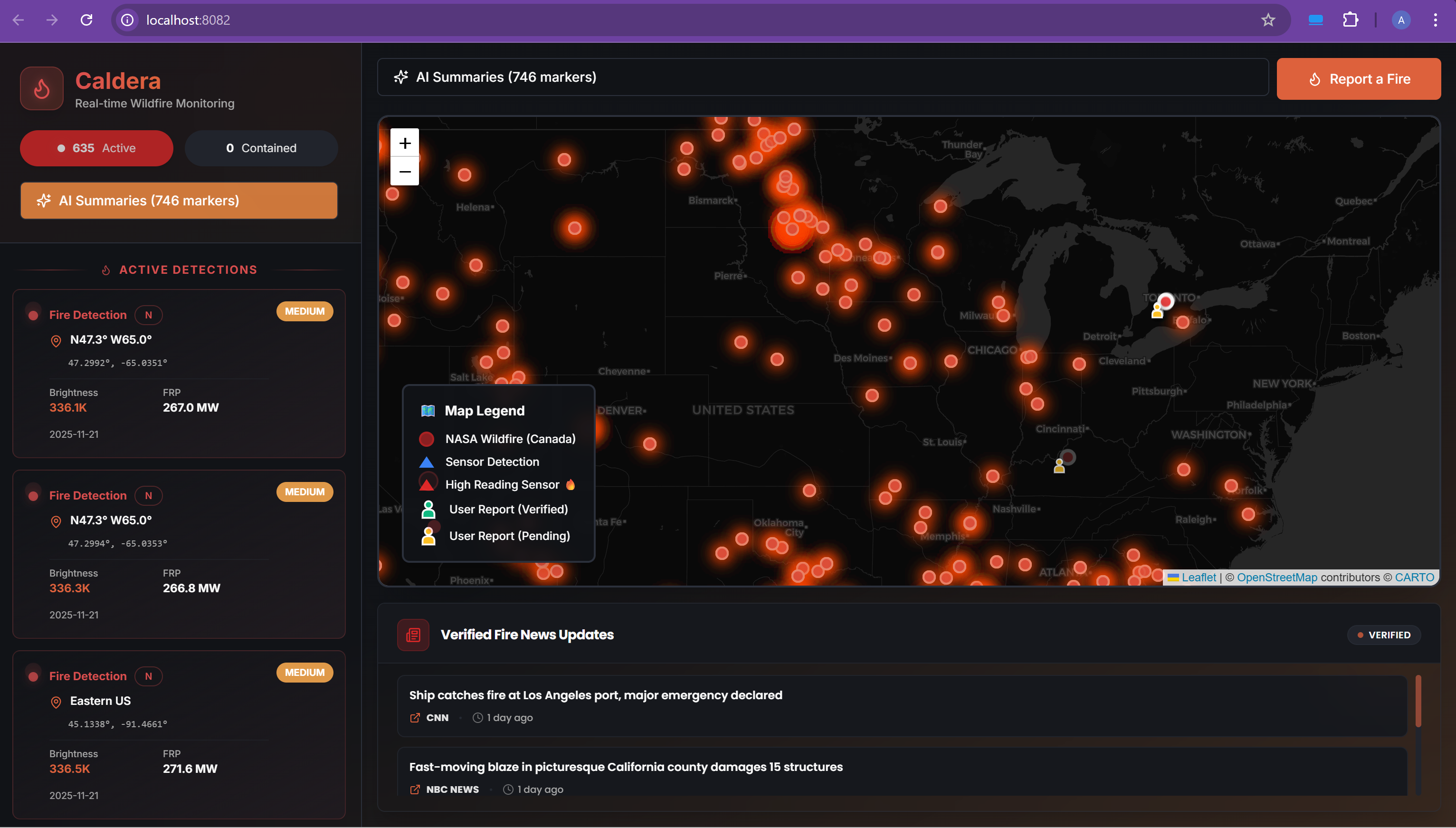The height and width of the screenshot is (828, 1456).
Task: Click the pending user report marker near Toronto
Action: tap(1157, 310)
